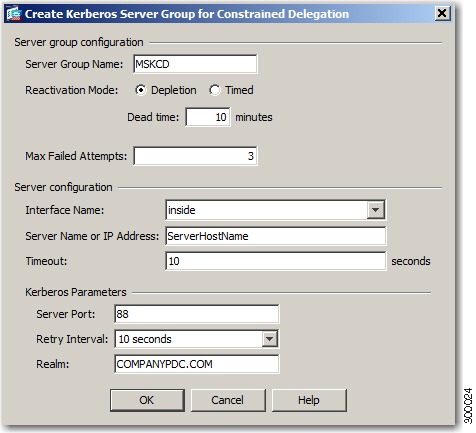Click the ASDM app icon in title bar

tap(14, 14)
